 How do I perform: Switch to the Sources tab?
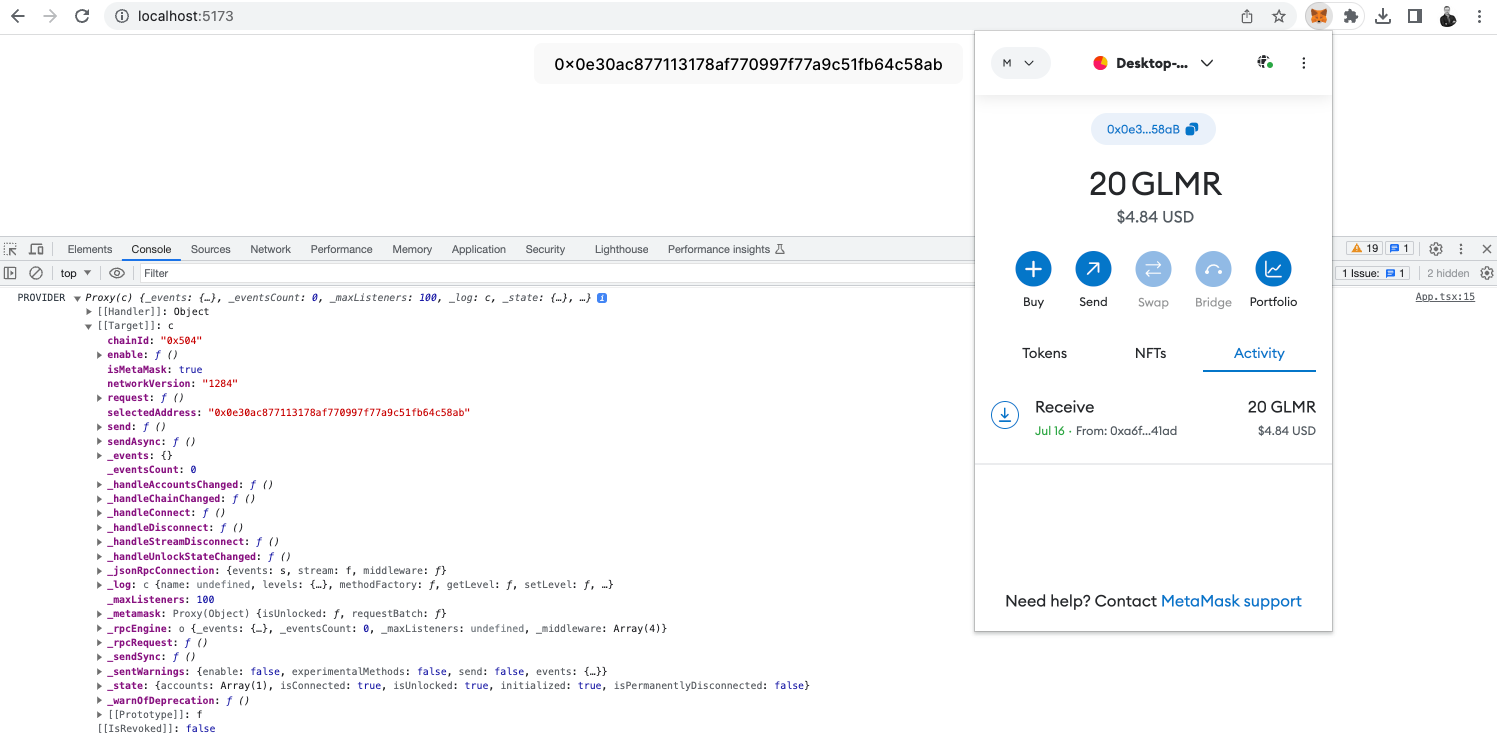coord(211,249)
